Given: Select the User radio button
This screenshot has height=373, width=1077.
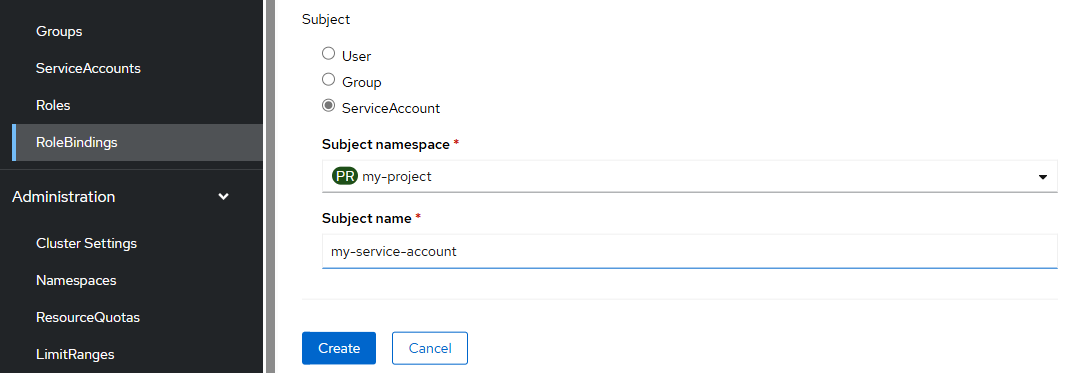Looking at the screenshot, I should (x=329, y=54).
